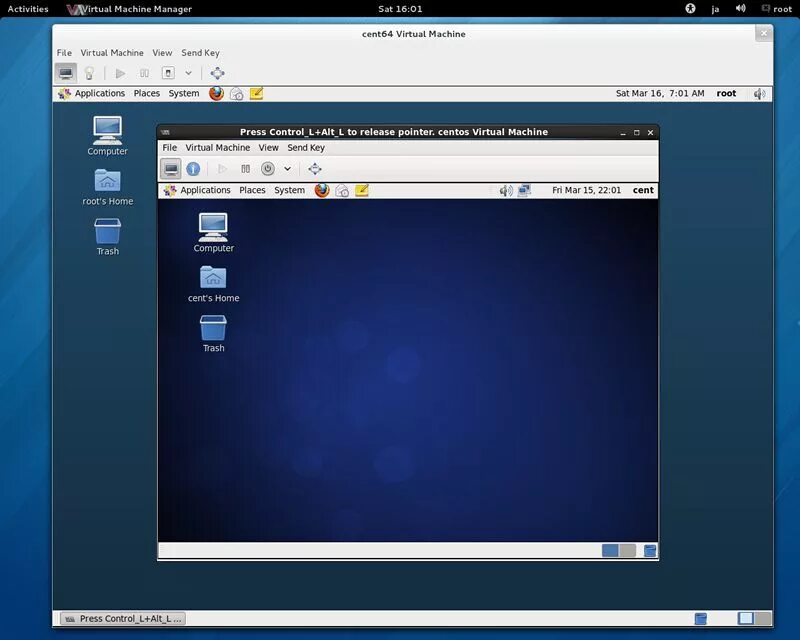This screenshot has height=640, width=800.
Task: Click volume icon in centos guest panel
Action: [x=506, y=190]
